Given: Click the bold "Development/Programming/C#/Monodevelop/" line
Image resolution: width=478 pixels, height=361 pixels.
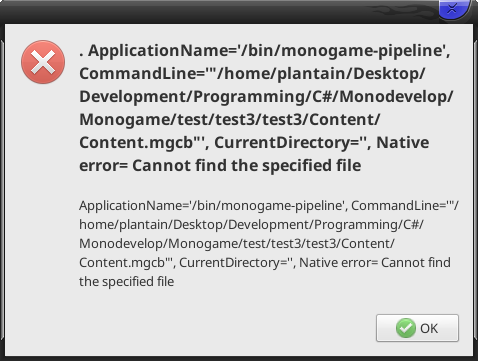Looking at the screenshot, I should (266, 97).
